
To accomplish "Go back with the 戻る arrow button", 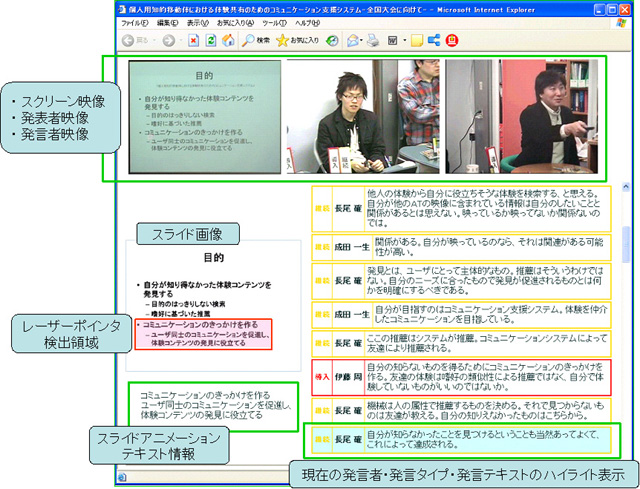I will (x=135, y=40).
